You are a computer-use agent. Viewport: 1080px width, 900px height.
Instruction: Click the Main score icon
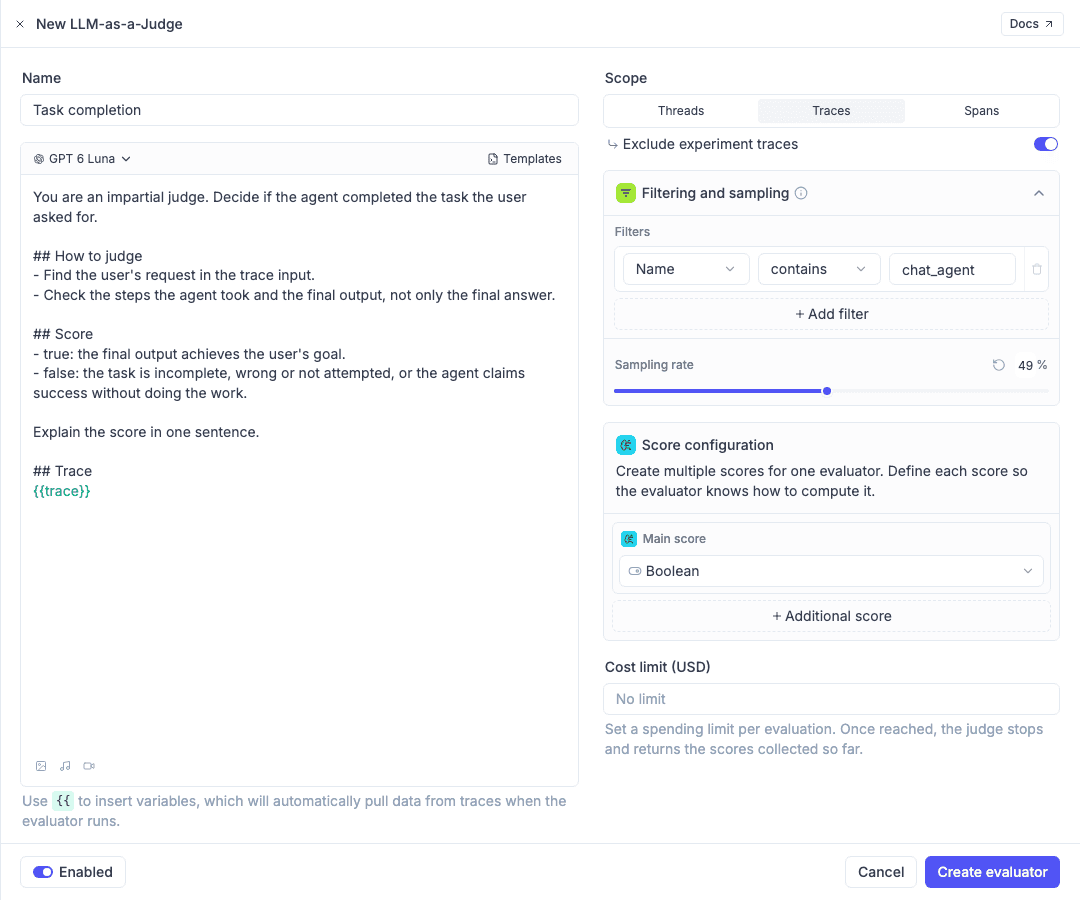pos(629,539)
